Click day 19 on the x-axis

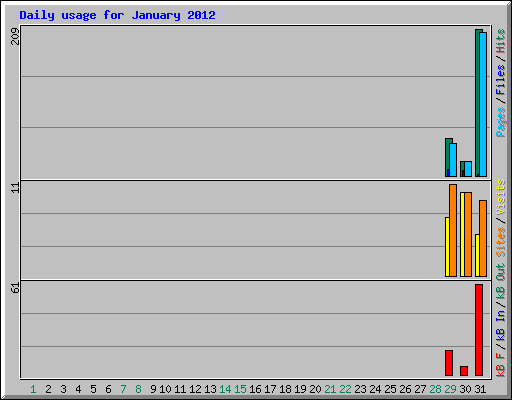tap(300, 389)
